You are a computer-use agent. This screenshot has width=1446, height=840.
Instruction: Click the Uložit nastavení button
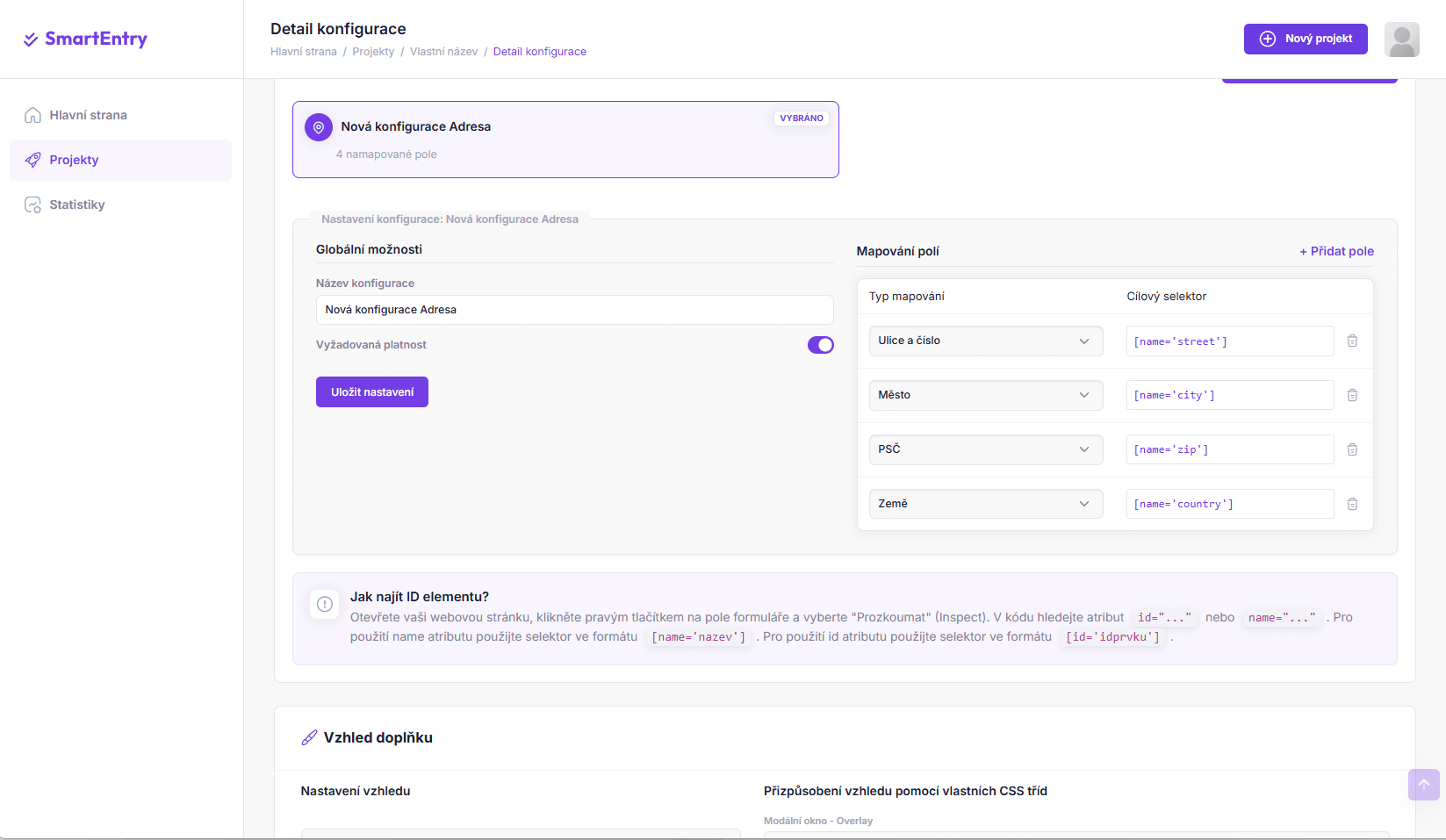[372, 392]
